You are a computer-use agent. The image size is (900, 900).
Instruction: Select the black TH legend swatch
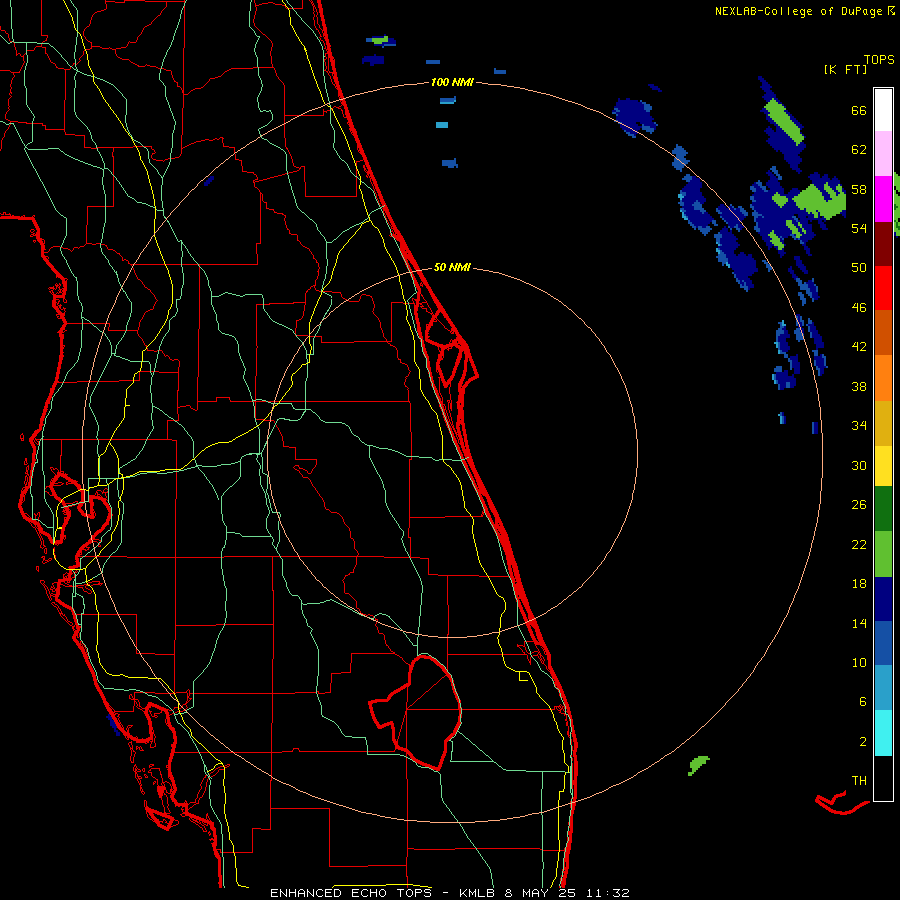click(883, 778)
